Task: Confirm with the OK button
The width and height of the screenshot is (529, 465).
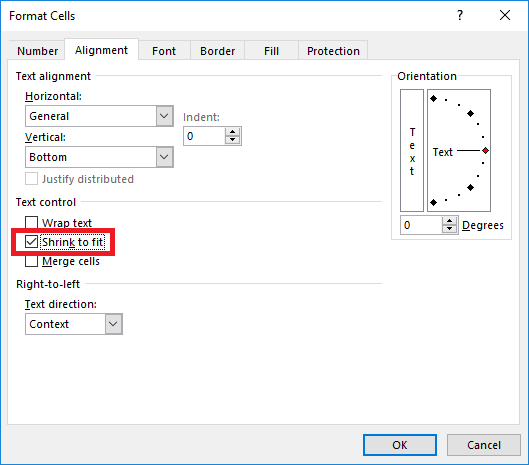Action: 400,445
